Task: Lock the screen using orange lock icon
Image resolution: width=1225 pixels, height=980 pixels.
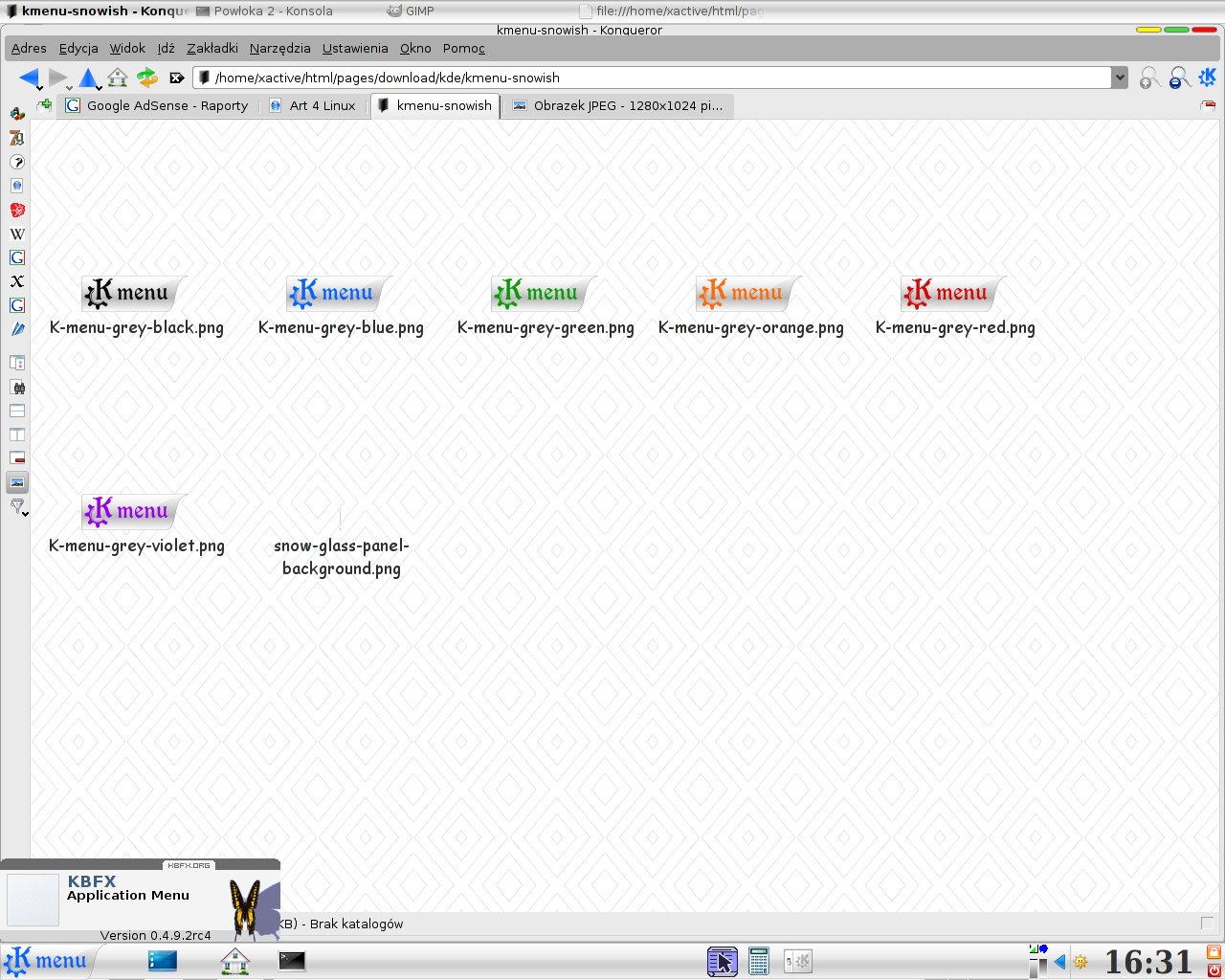Action: [x=1214, y=952]
